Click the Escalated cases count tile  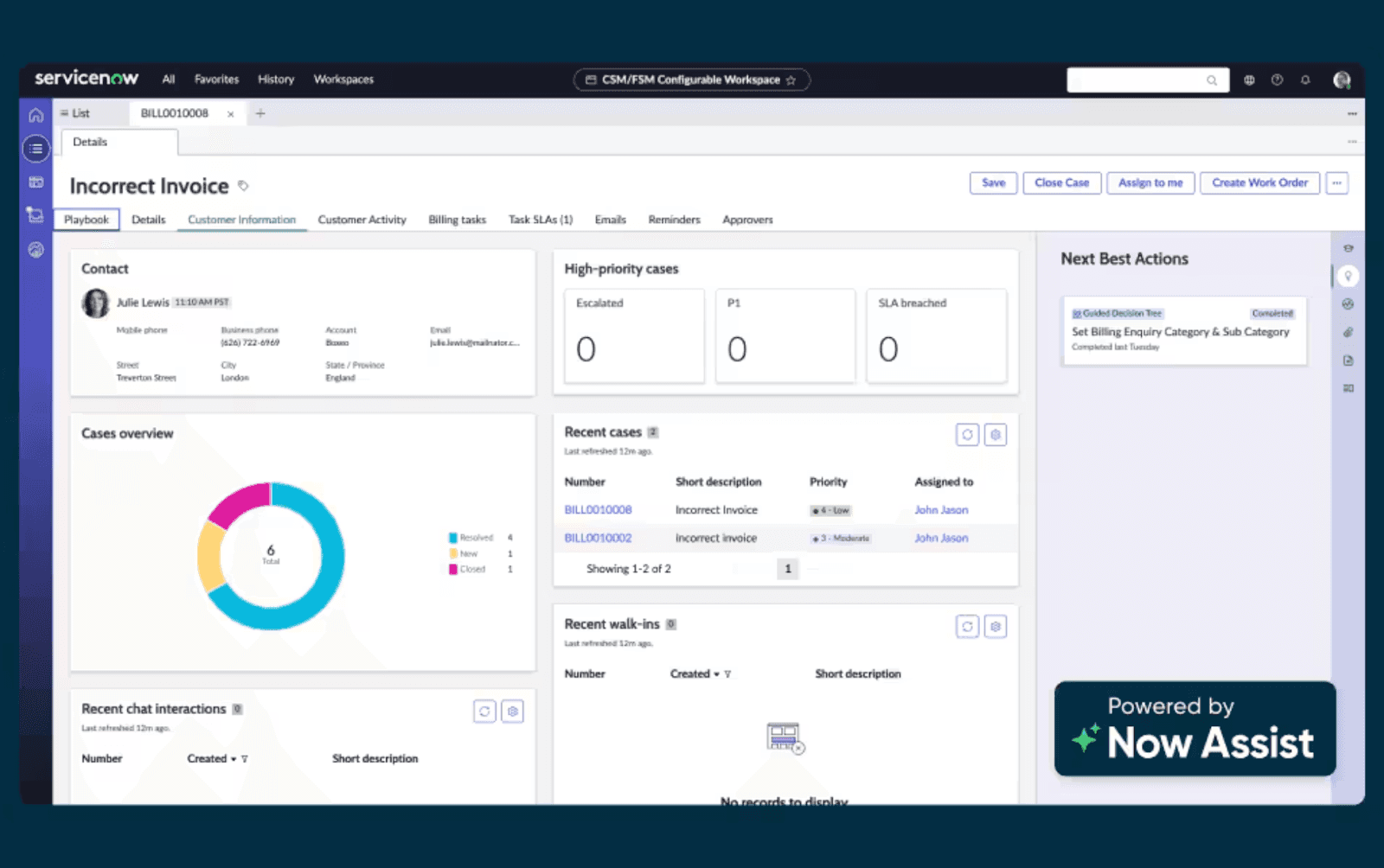click(x=634, y=335)
